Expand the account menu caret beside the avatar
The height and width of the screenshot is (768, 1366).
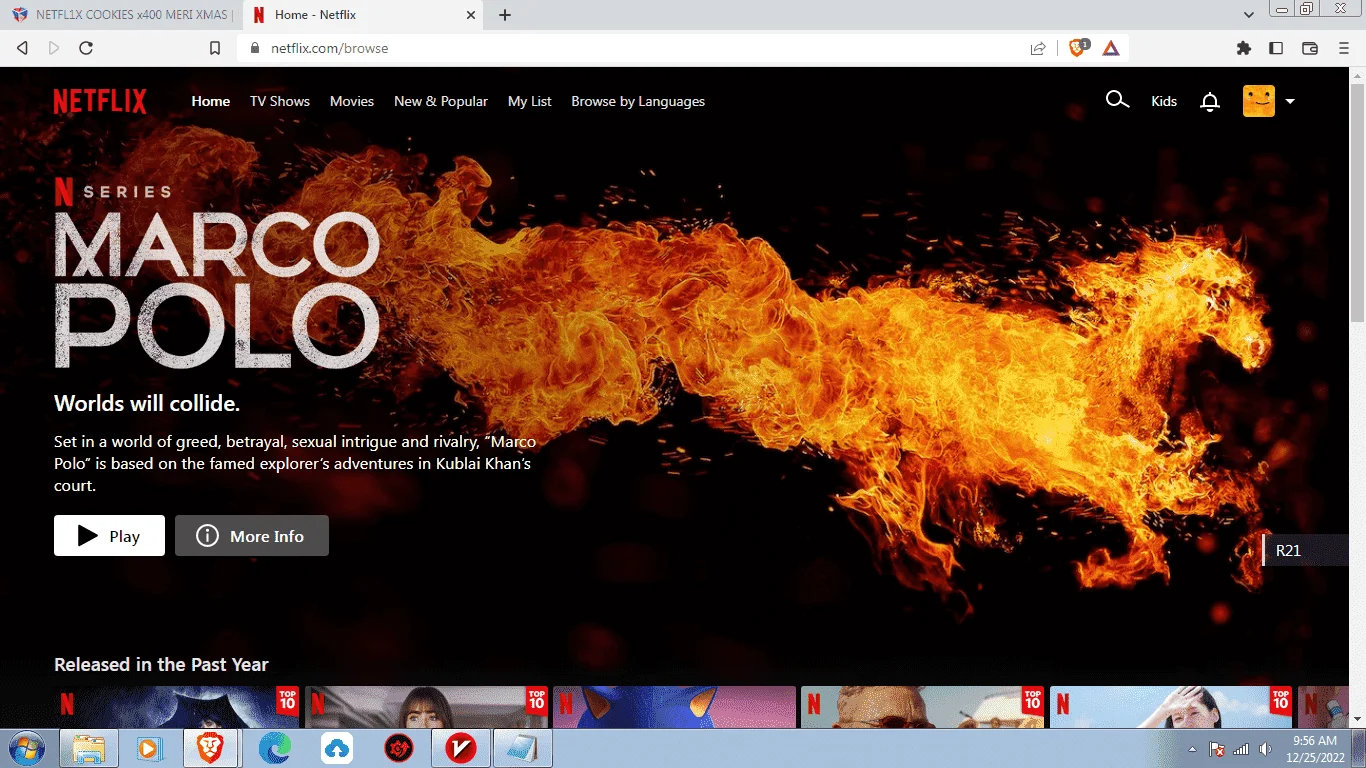(1290, 101)
